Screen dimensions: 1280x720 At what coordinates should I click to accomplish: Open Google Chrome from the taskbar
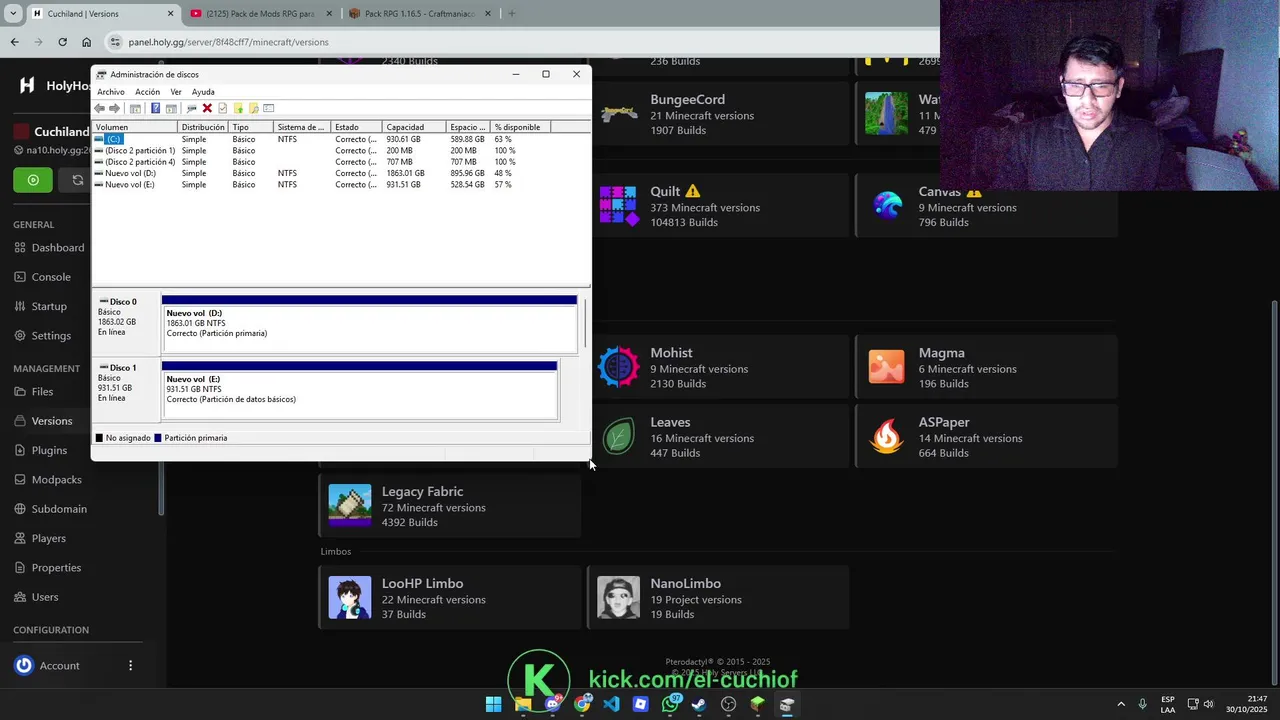tap(582, 704)
